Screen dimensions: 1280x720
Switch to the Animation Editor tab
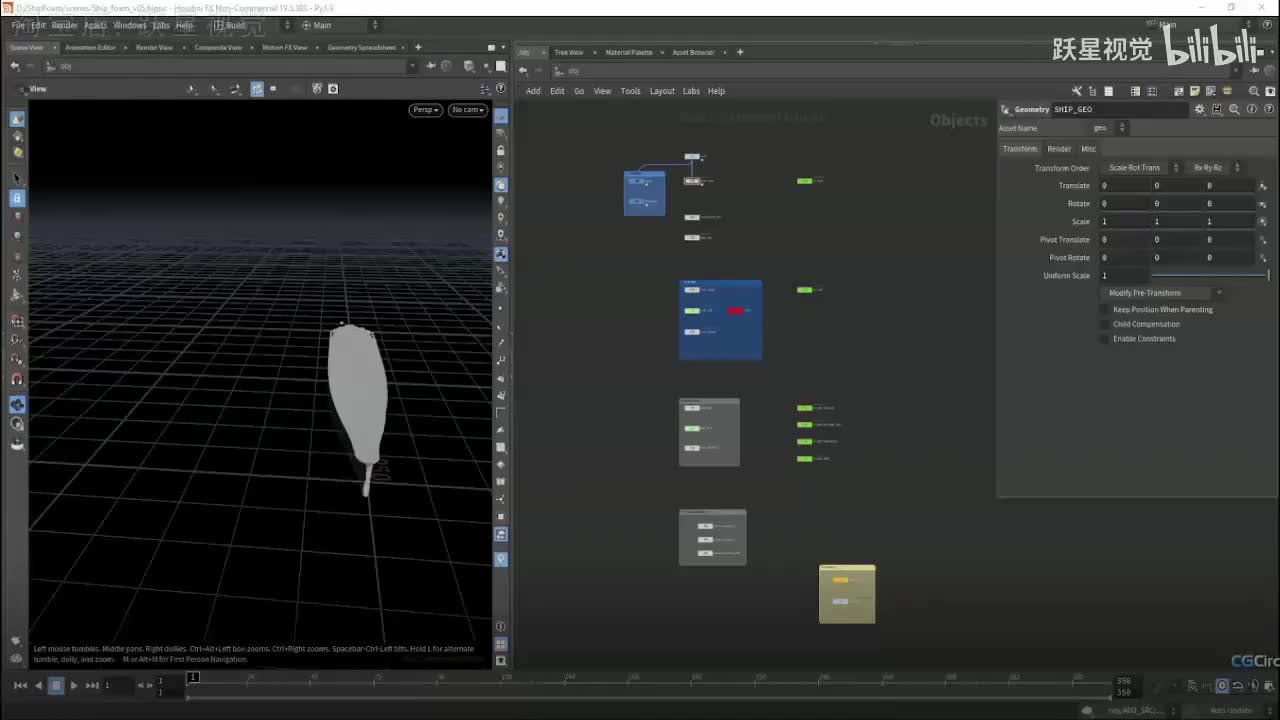(x=91, y=47)
